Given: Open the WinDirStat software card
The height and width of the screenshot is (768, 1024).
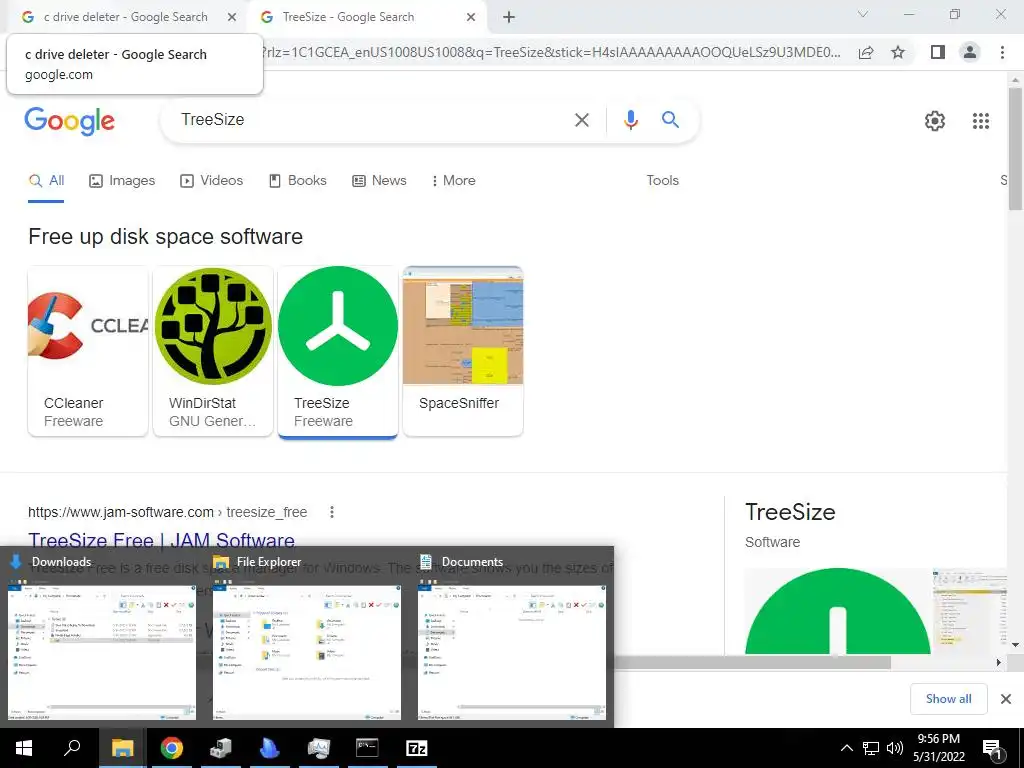Looking at the screenshot, I should pyautogui.click(x=213, y=350).
